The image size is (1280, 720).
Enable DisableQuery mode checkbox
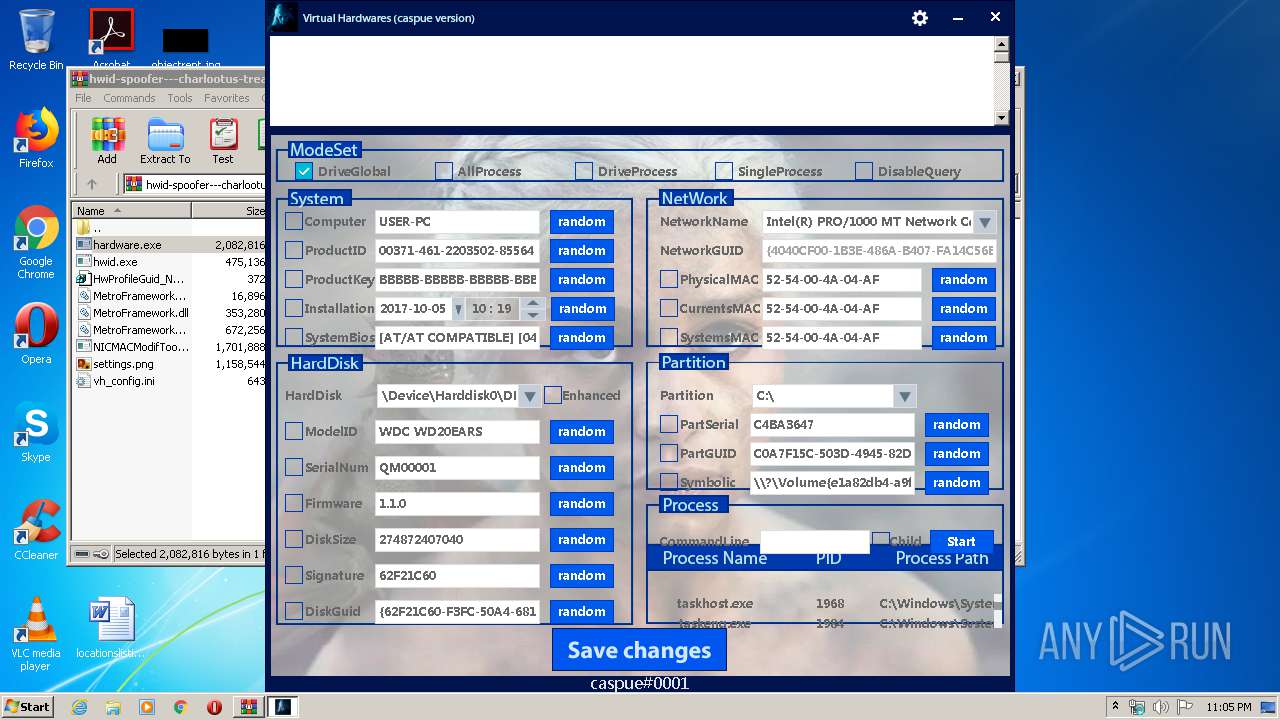pos(864,171)
